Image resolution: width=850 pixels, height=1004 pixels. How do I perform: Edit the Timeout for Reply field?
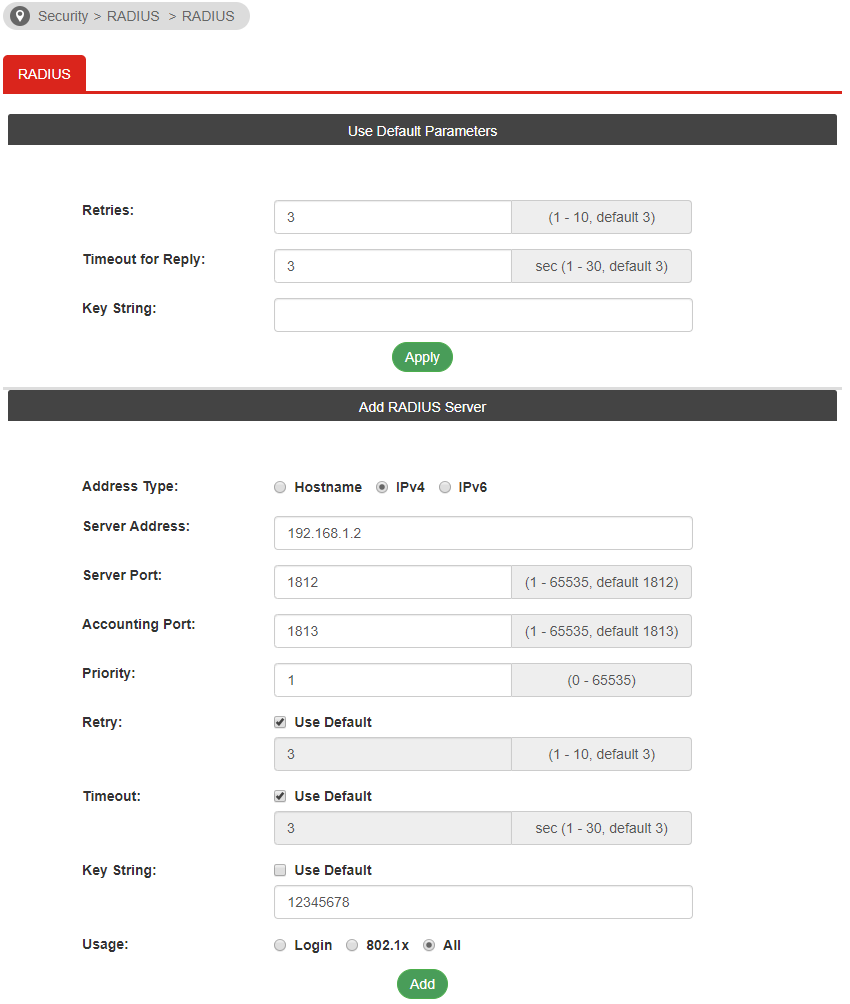point(393,266)
